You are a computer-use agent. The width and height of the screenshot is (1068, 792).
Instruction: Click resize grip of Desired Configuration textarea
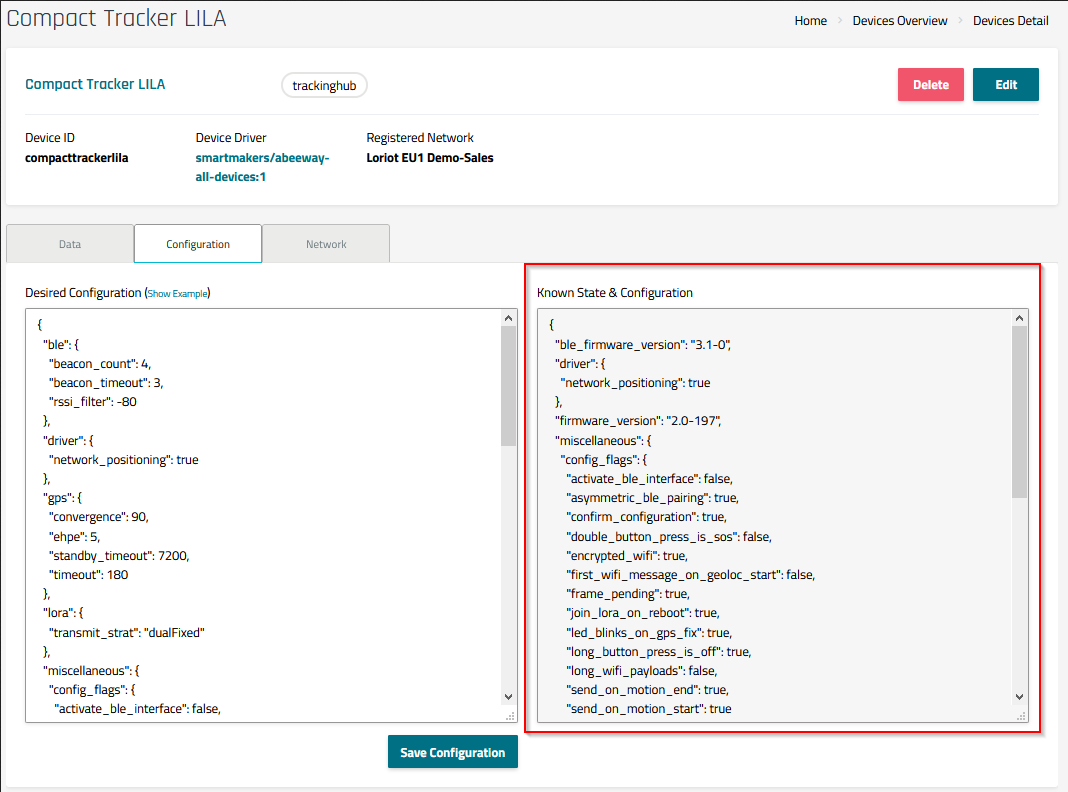510,715
